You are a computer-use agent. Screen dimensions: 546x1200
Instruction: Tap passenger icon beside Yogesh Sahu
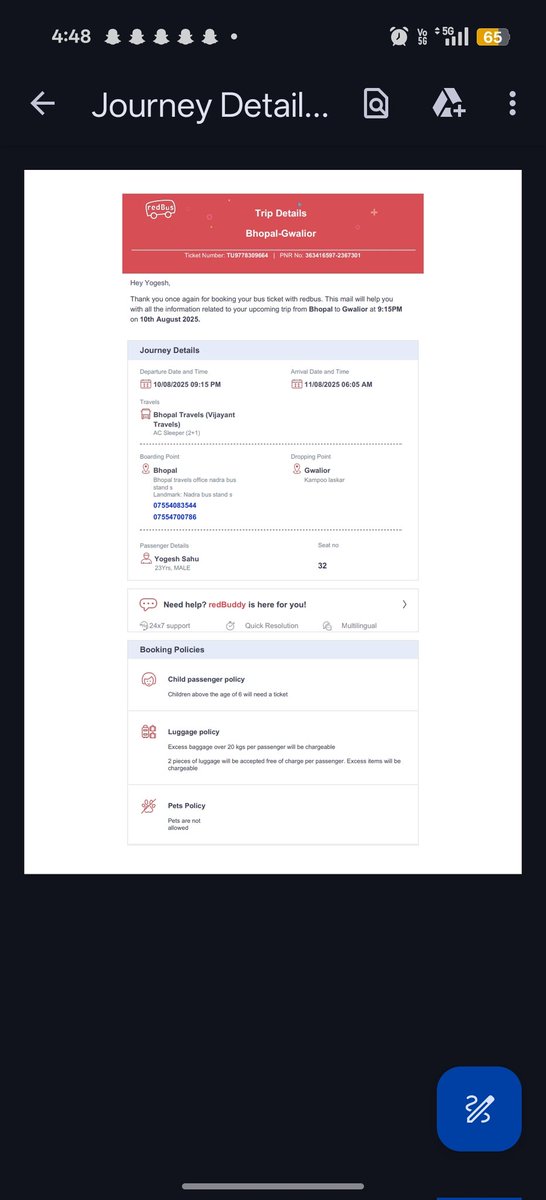(x=146, y=559)
